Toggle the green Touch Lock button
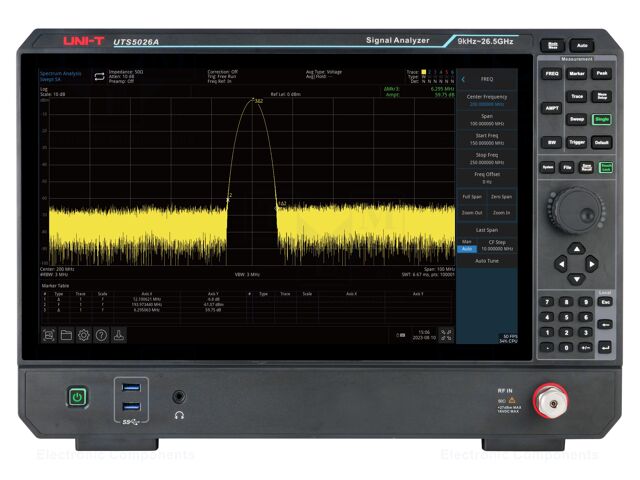This screenshot has width=640, height=480. pos(606,167)
